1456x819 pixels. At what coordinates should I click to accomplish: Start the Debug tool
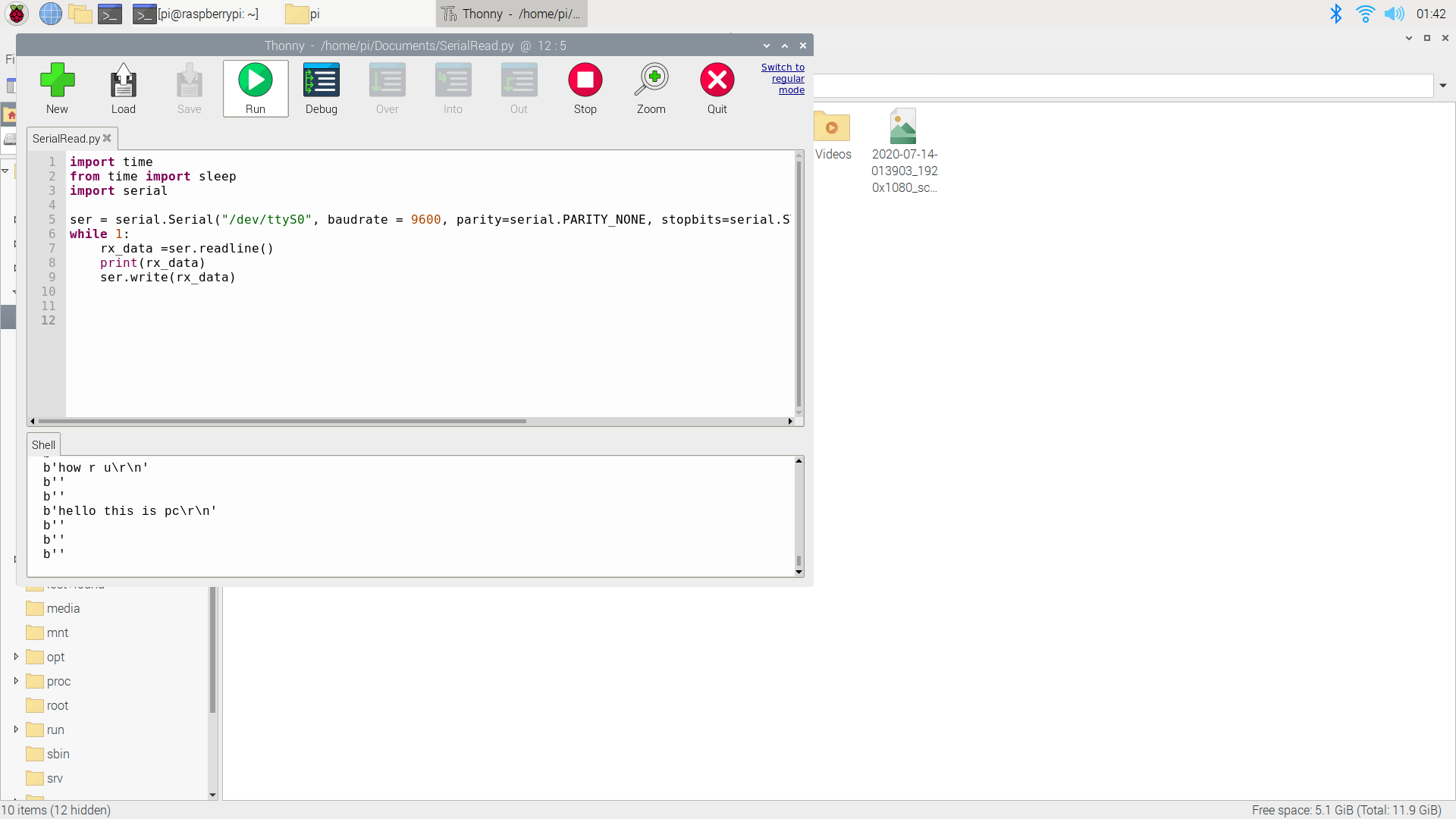tap(321, 80)
